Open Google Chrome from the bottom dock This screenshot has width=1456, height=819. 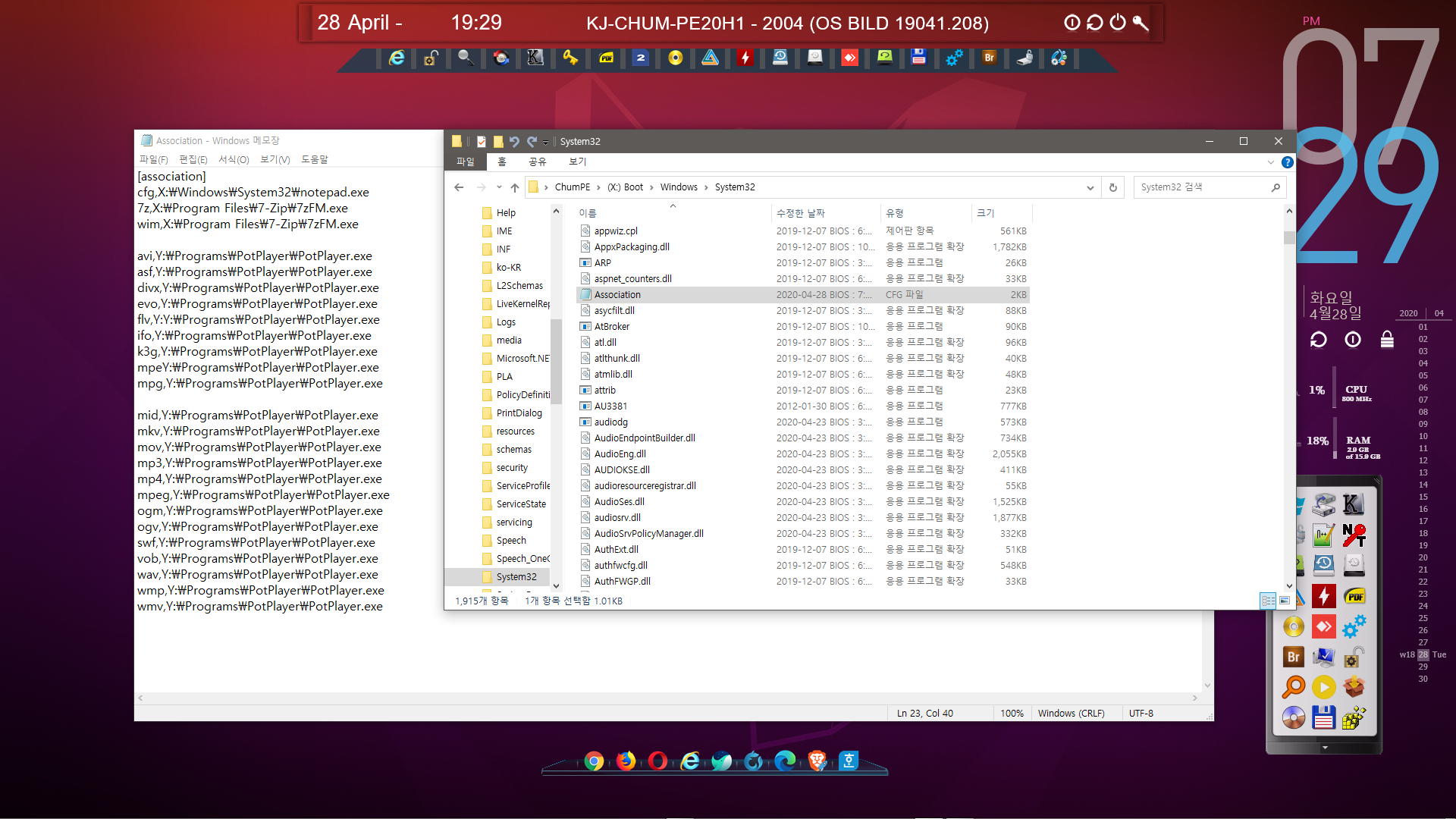tap(594, 761)
